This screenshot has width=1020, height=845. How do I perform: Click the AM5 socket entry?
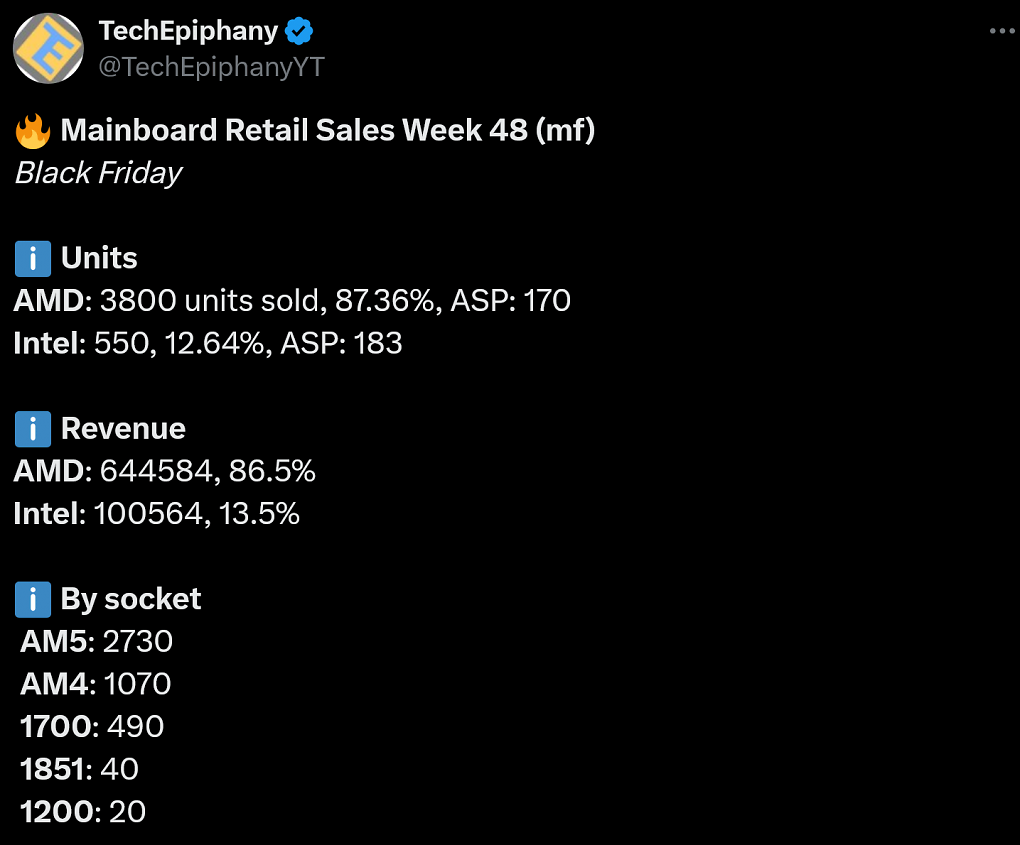click(96, 641)
